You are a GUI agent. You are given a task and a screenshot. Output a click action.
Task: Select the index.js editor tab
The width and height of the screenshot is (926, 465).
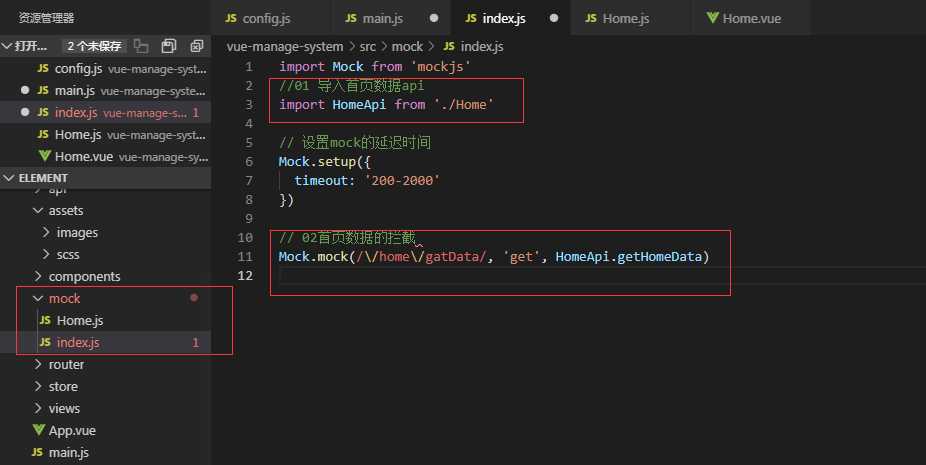tap(511, 18)
